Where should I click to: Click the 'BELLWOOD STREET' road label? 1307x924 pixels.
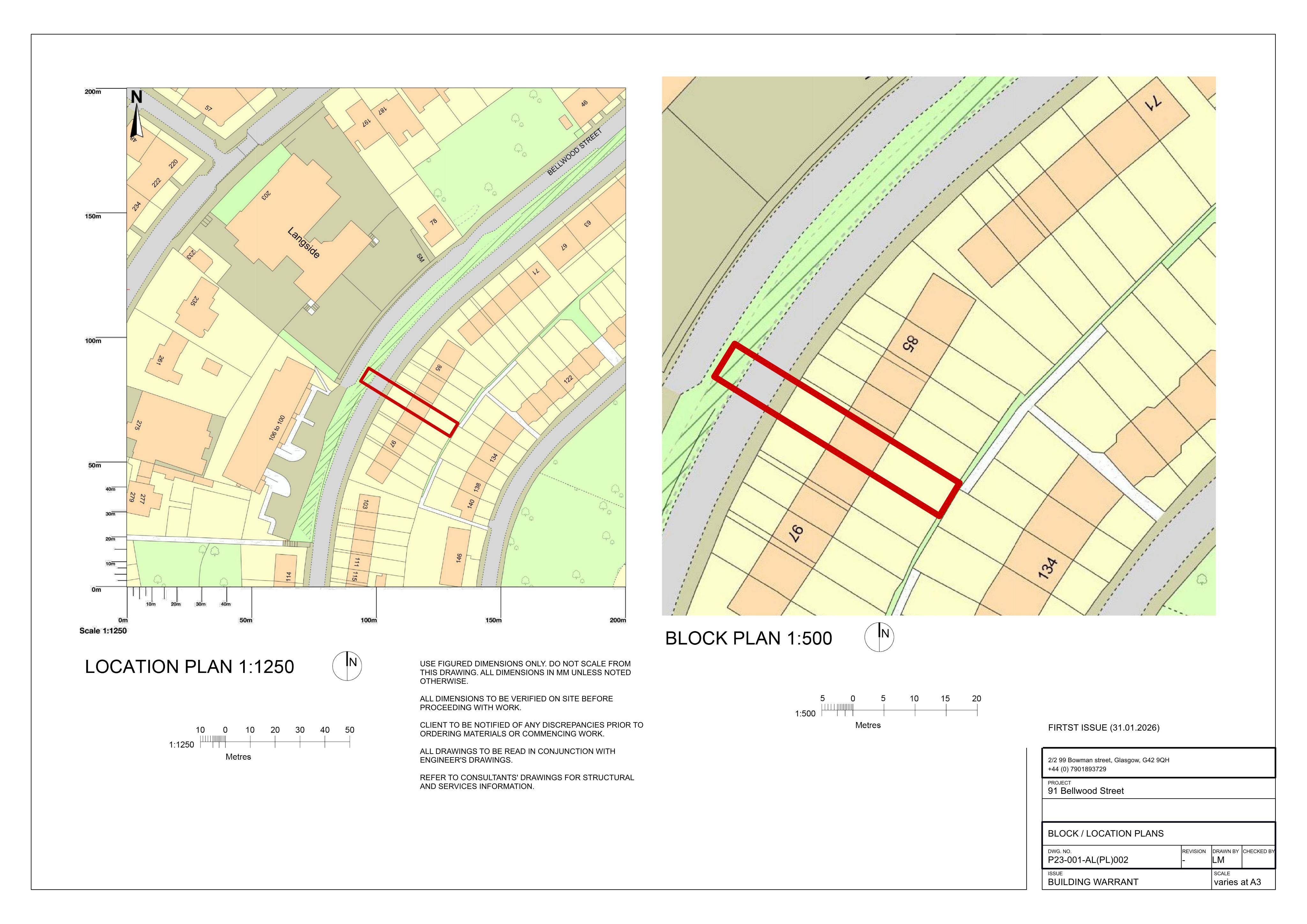[575, 152]
